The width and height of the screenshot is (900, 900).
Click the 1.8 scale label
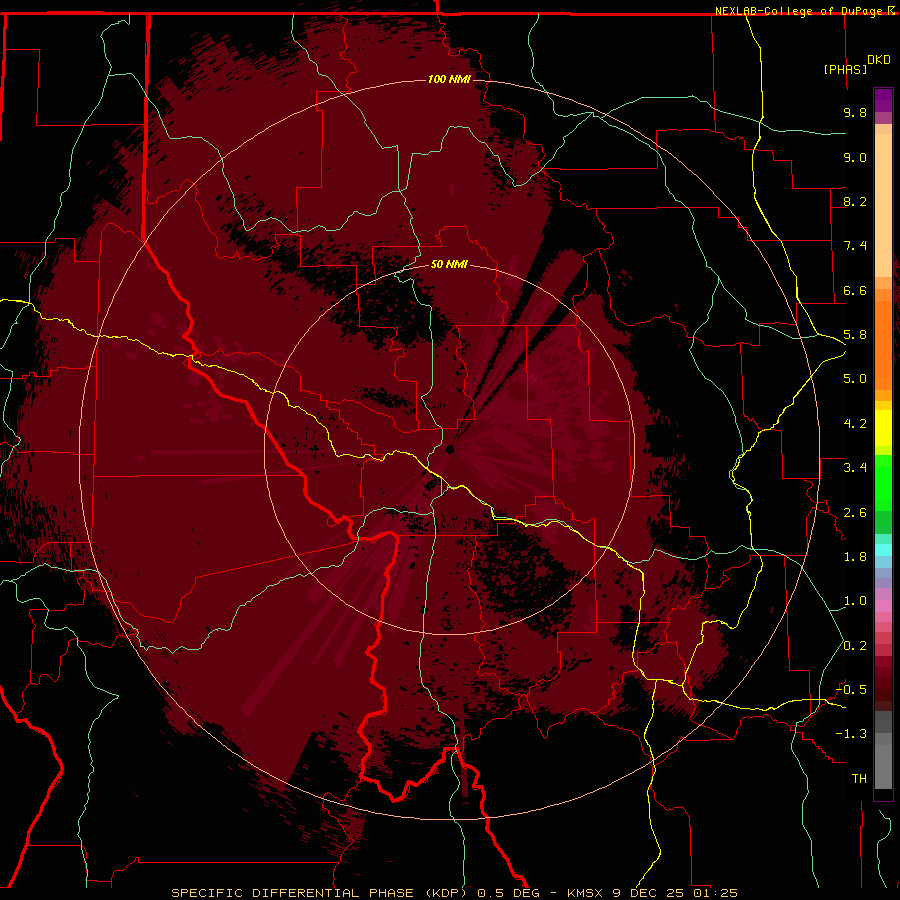click(x=855, y=557)
